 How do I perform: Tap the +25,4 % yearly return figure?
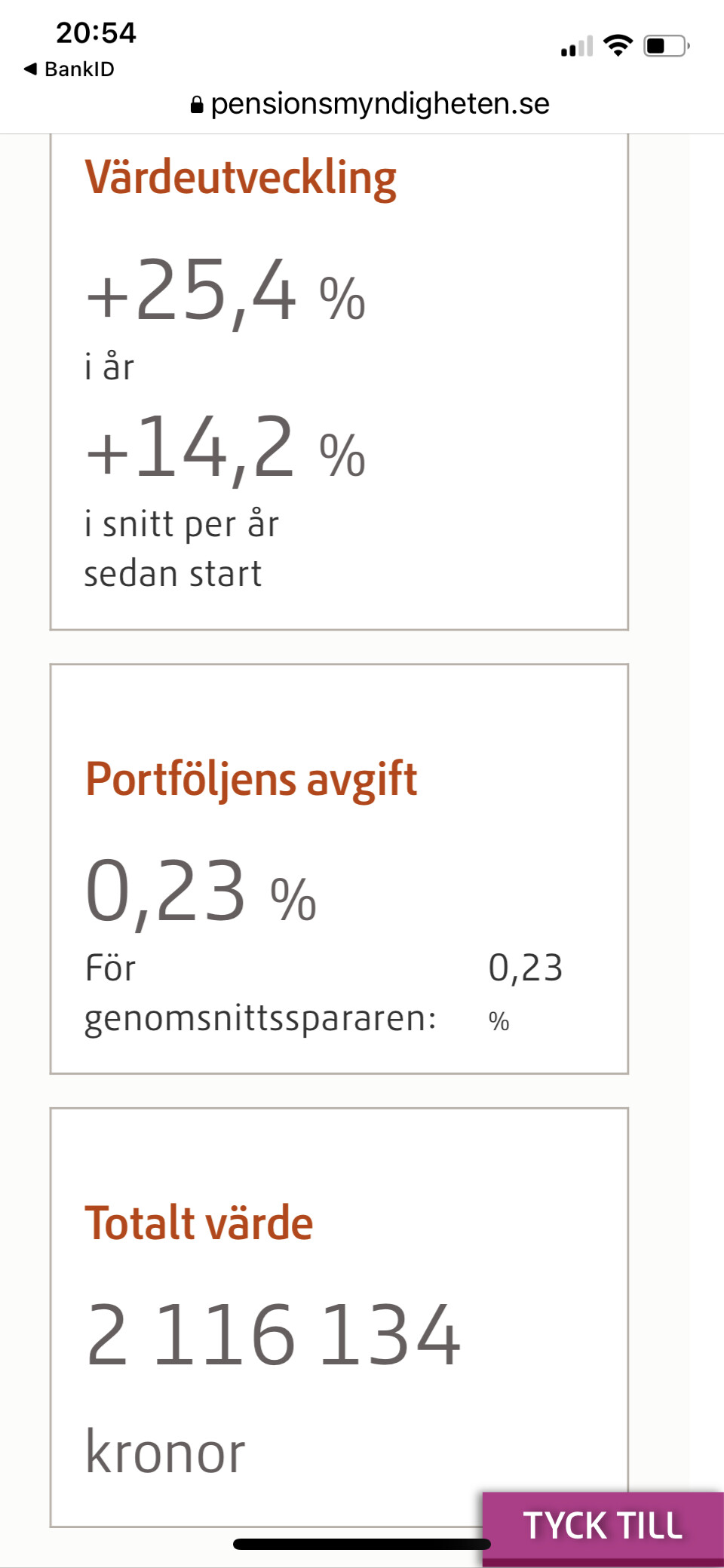(225, 293)
